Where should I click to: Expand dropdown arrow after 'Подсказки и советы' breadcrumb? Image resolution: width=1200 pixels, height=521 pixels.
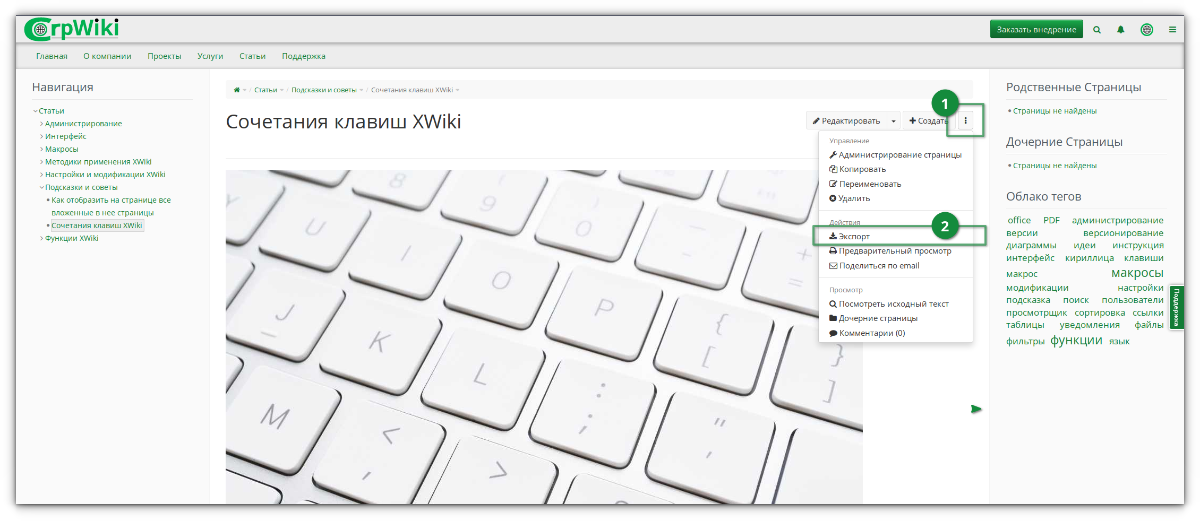[361, 91]
